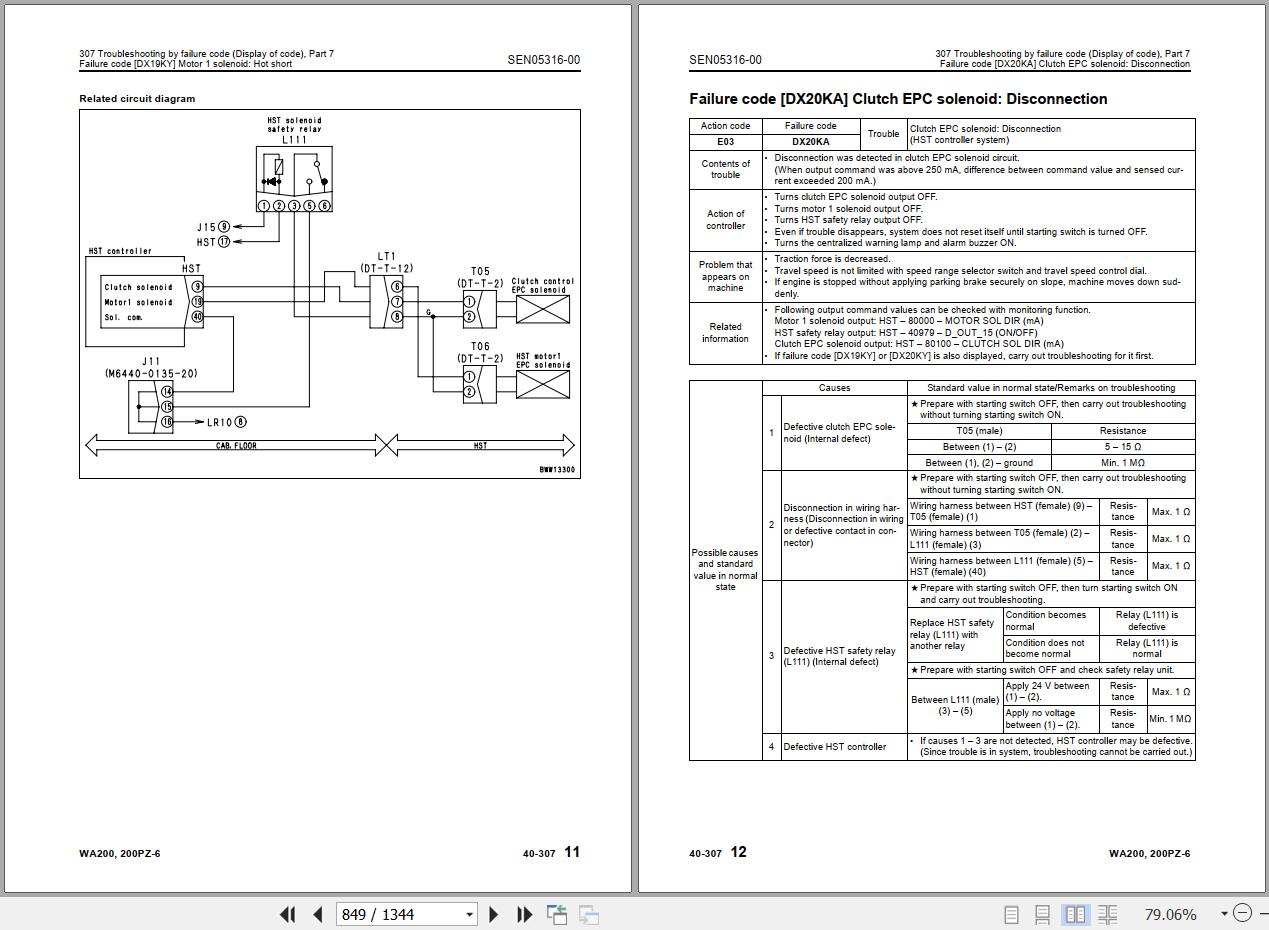Select two-page facing view layout
The width and height of the screenshot is (1269, 930).
(1075, 914)
